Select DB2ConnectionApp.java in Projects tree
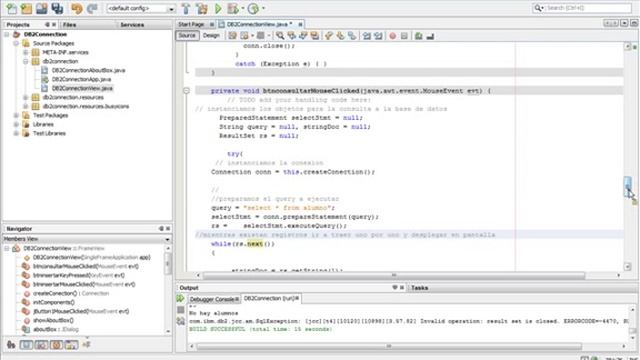This screenshot has height=360, width=640. (82, 79)
